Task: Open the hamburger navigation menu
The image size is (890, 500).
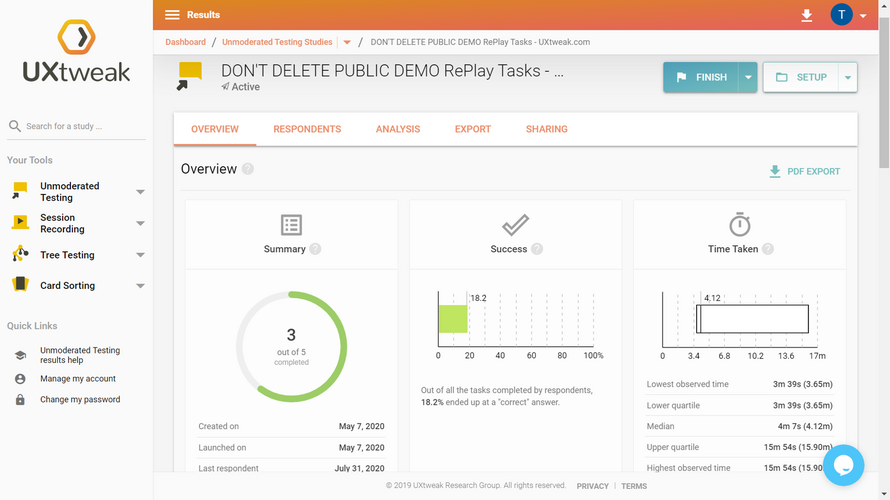Action: tap(172, 15)
